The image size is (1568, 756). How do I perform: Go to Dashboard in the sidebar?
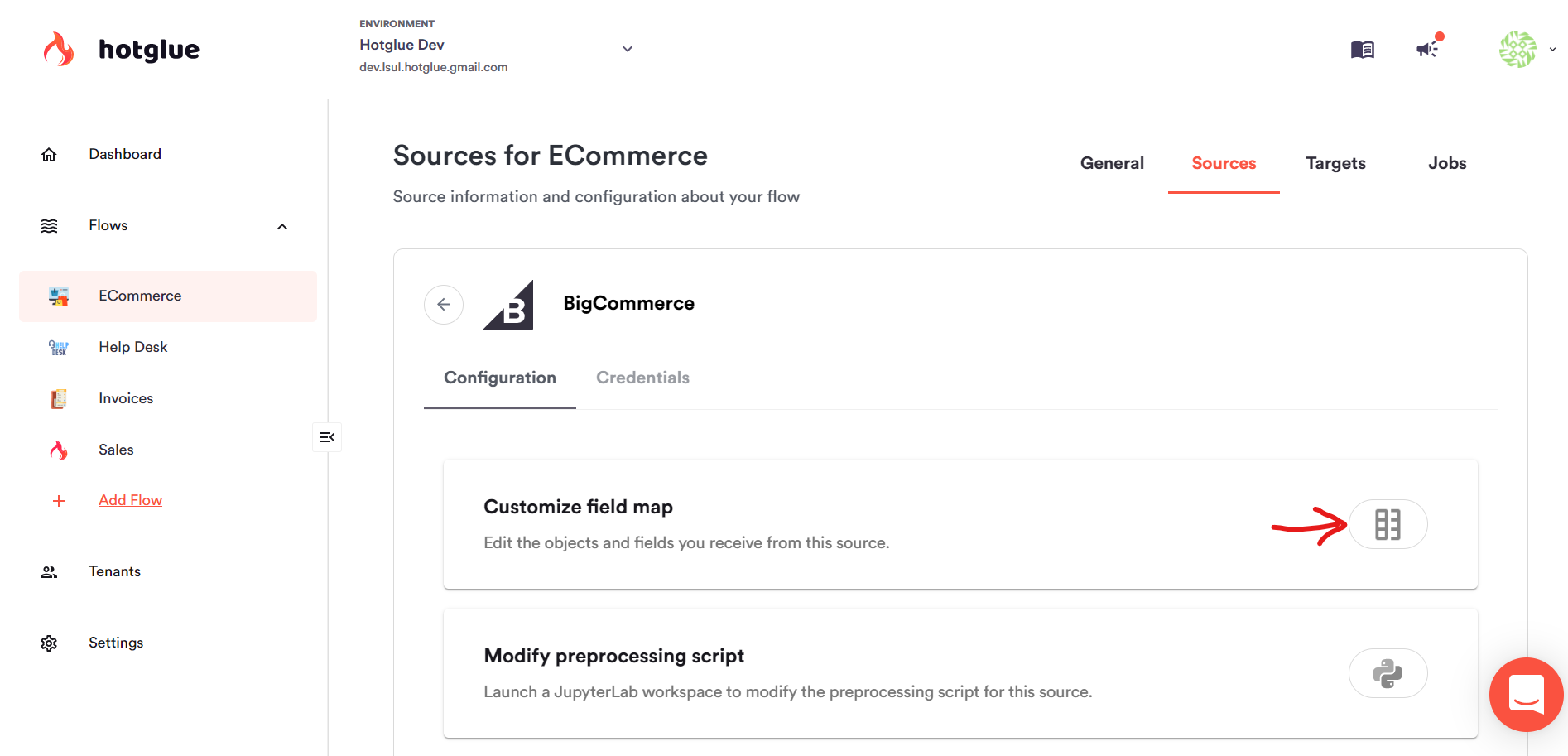pos(125,154)
